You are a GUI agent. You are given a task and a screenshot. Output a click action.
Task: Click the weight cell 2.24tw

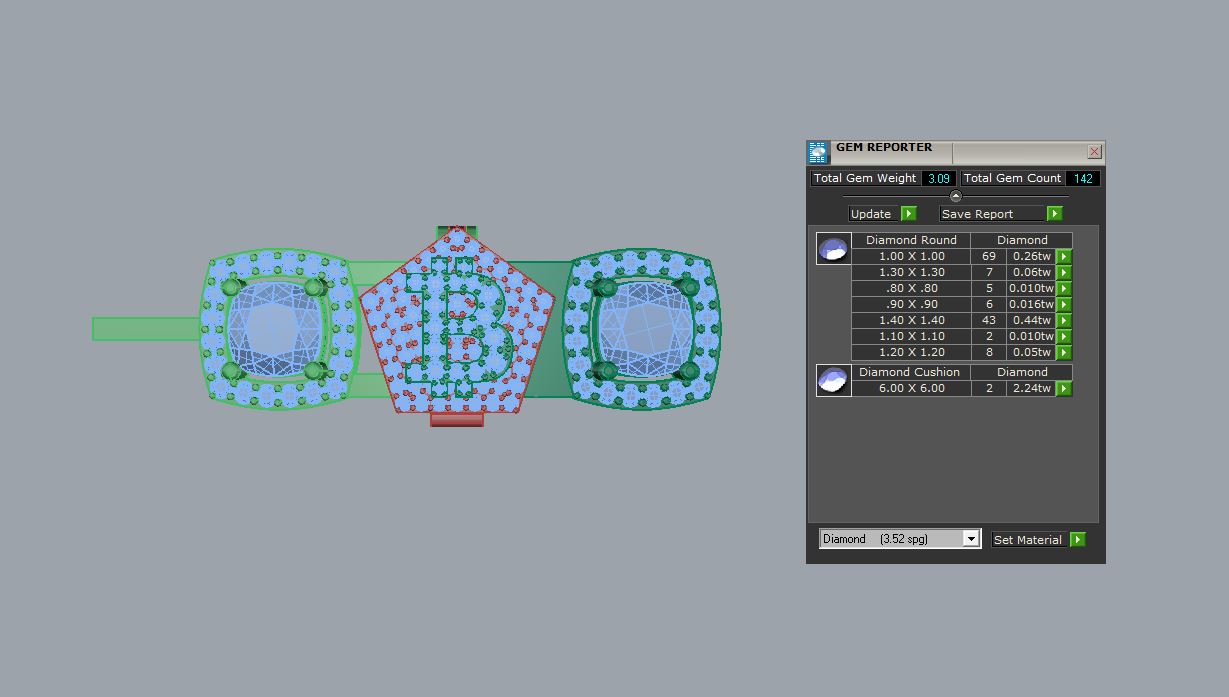tap(1032, 389)
